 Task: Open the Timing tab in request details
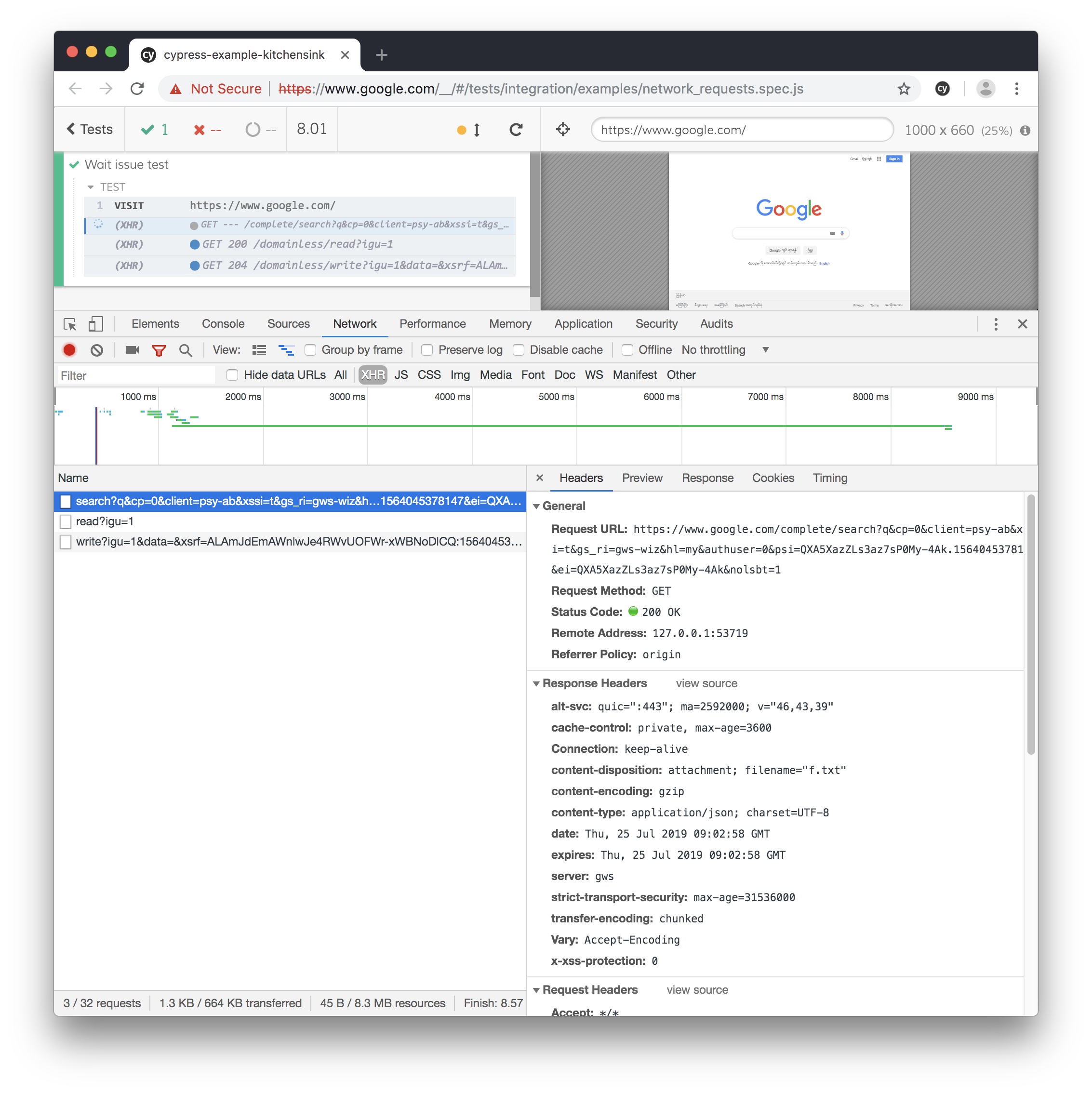(829, 478)
